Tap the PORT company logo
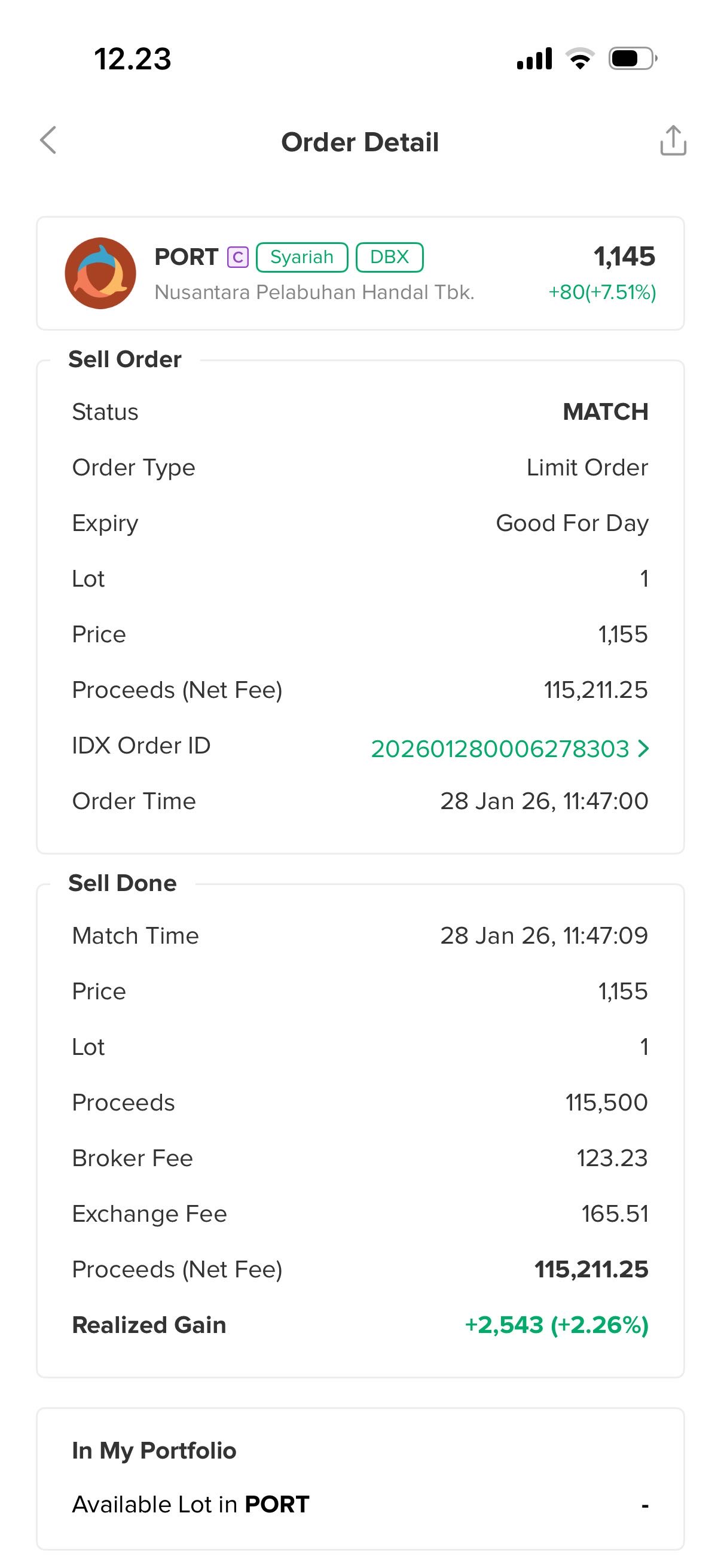The width and height of the screenshot is (721, 1568). point(100,273)
